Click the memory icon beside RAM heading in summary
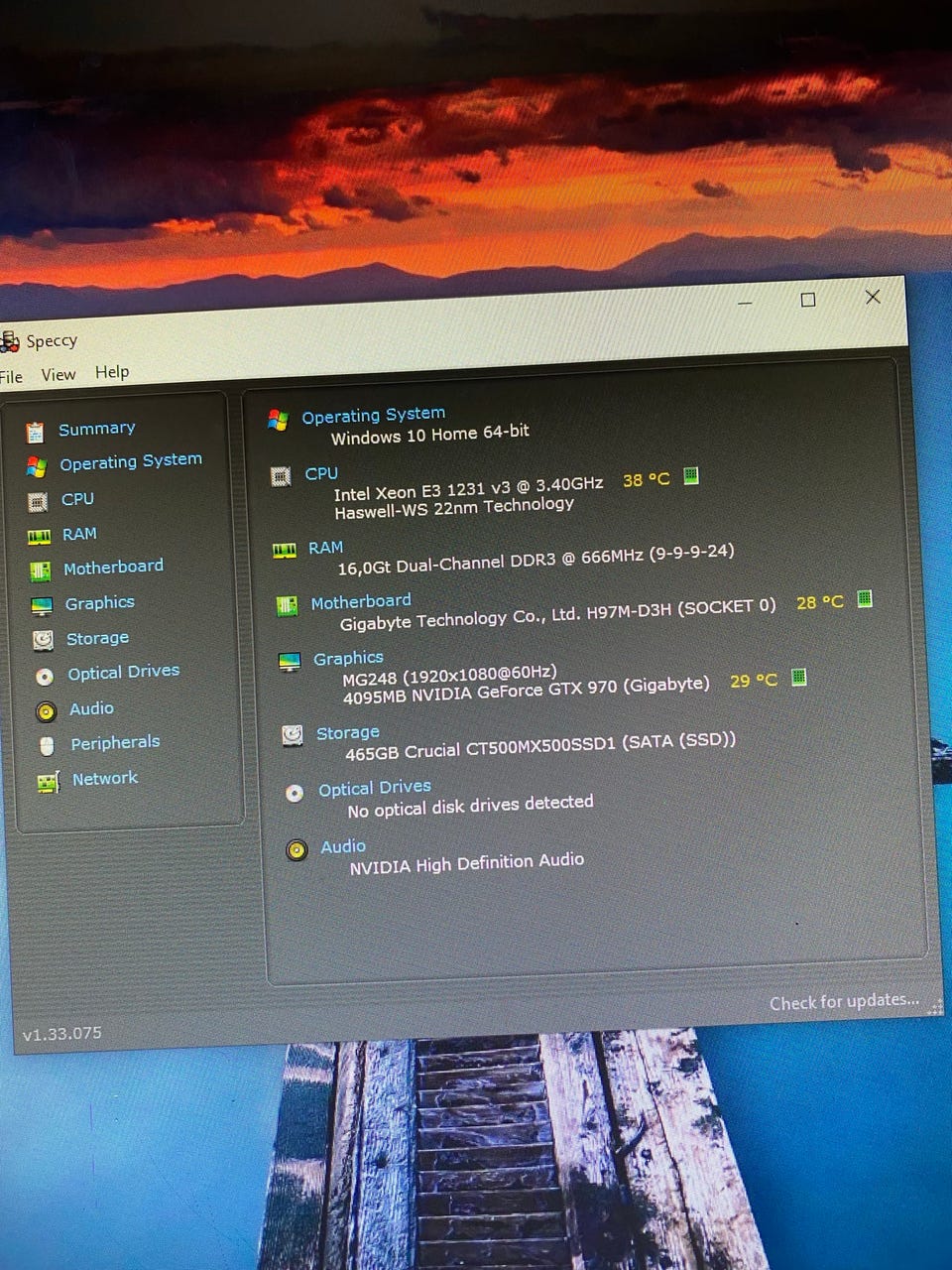 285,550
